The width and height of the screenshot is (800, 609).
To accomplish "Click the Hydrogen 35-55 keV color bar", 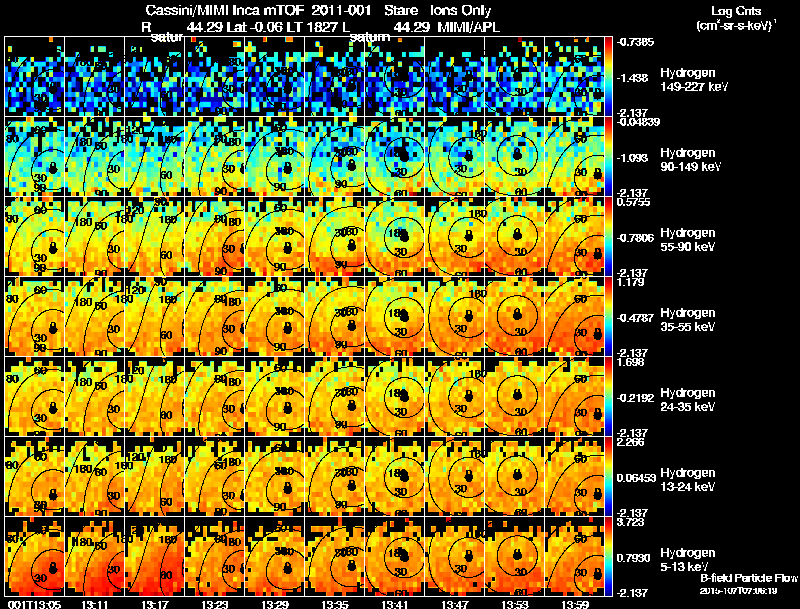I will click(x=608, y=317).
